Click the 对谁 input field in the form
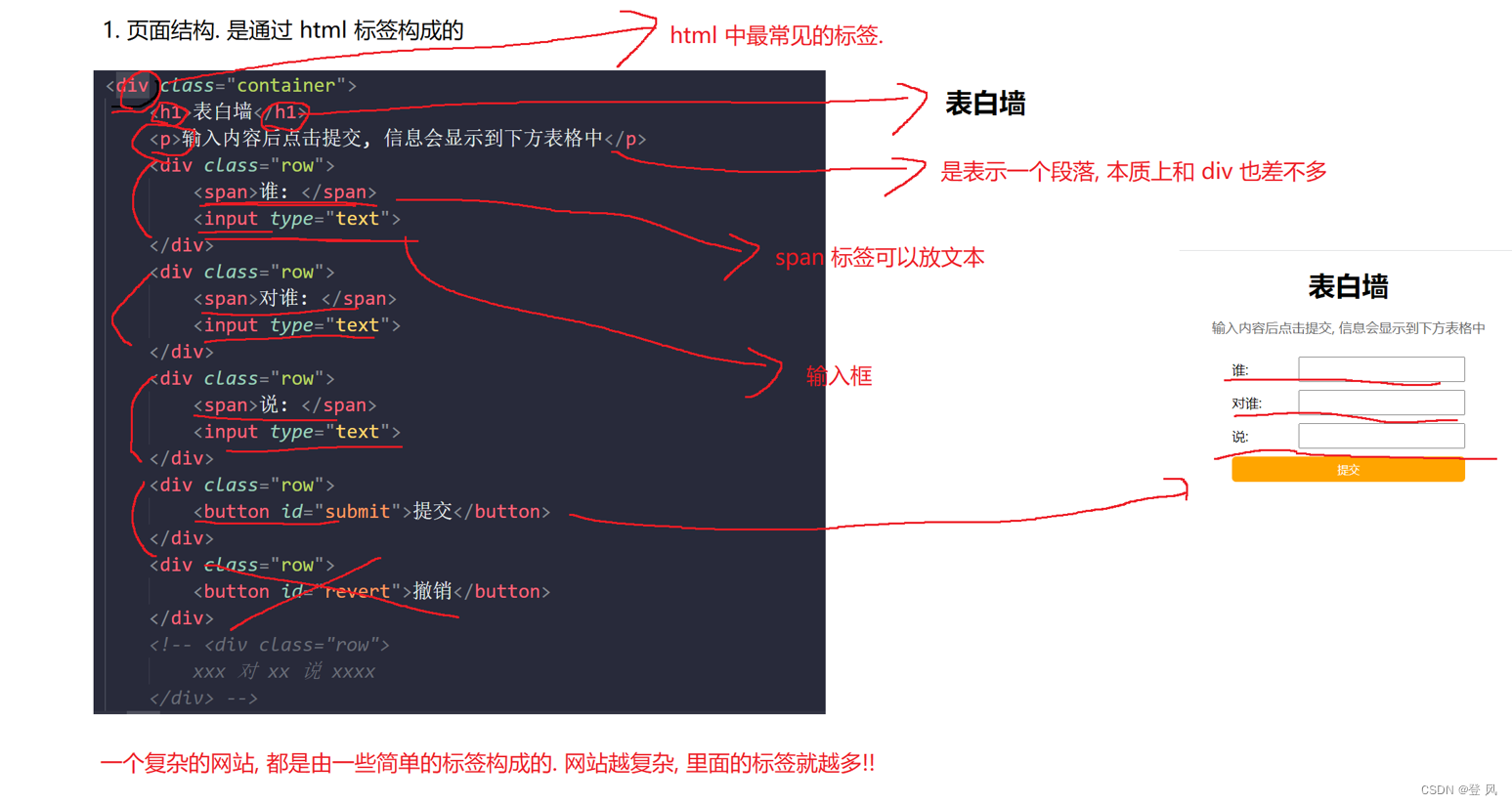Screen dimensions: 1512x805 tap(1381, 402)
